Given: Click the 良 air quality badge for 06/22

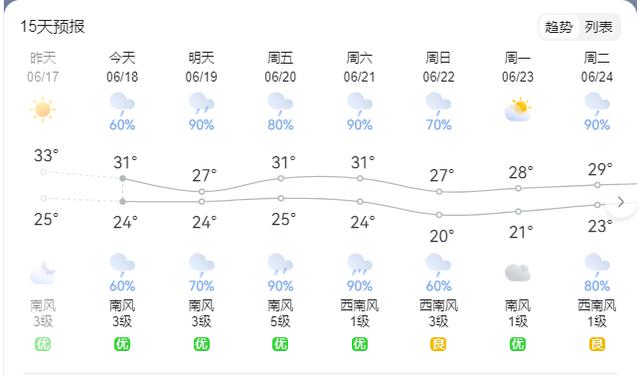Looking at the screenshot, I should (438, 344).
